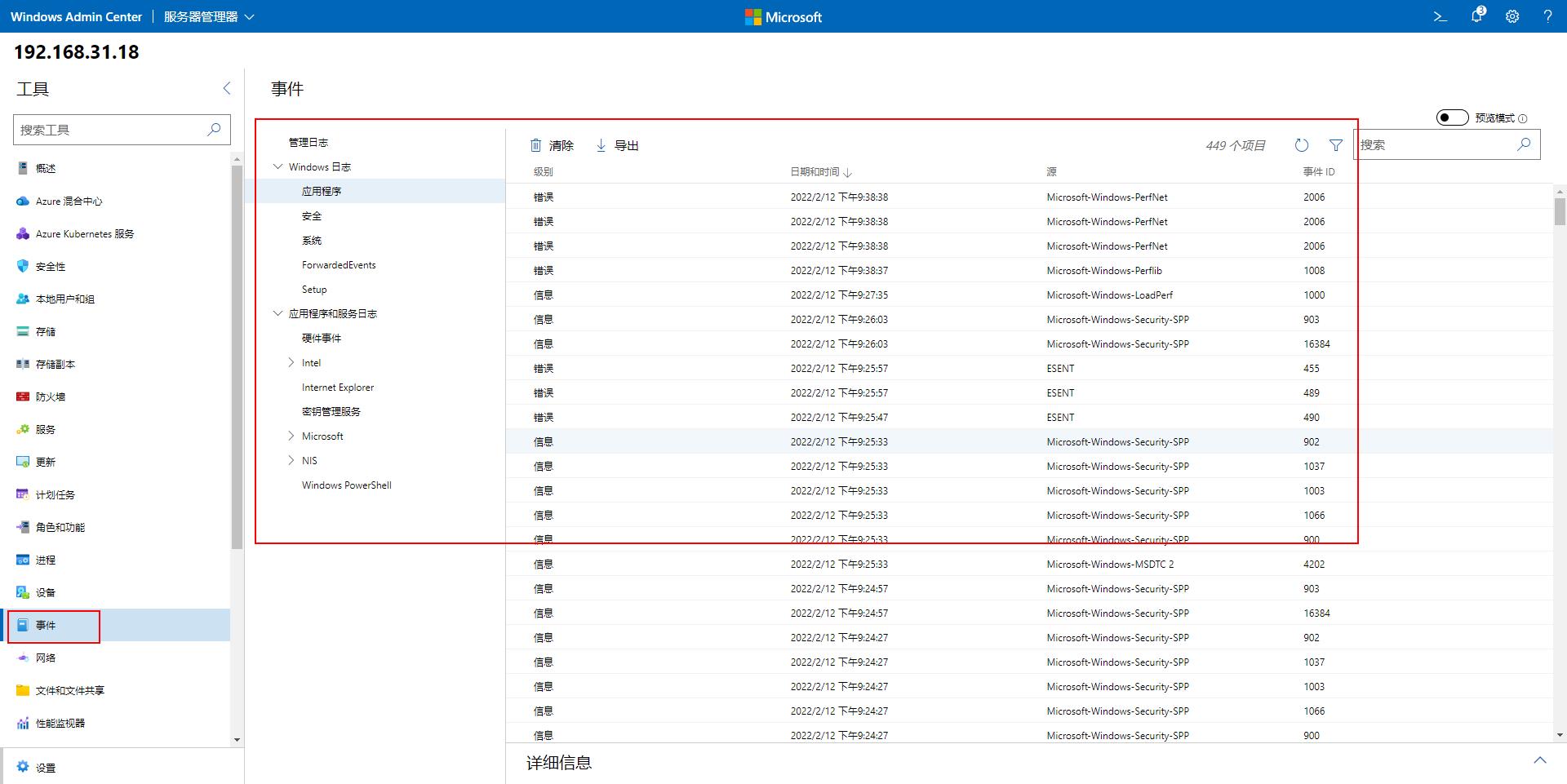
Task: Open the 存储 storage tool
Action: click(115, 331)
